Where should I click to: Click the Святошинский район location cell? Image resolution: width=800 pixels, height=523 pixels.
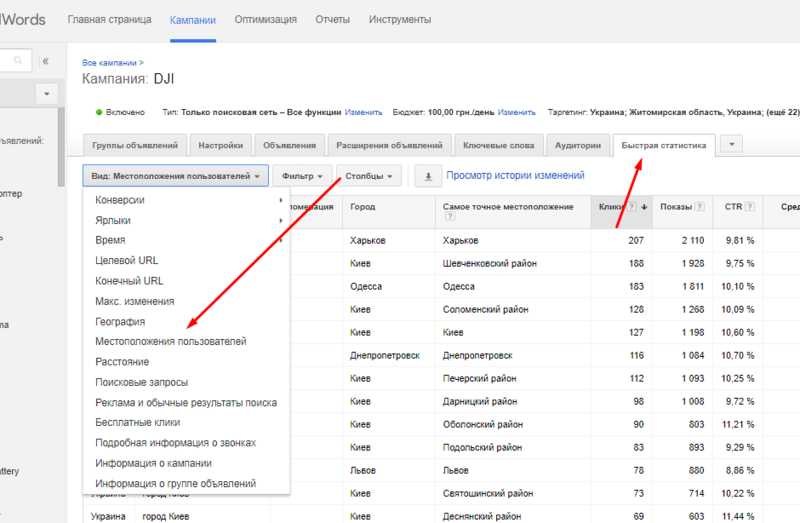[x=488, y=493]
